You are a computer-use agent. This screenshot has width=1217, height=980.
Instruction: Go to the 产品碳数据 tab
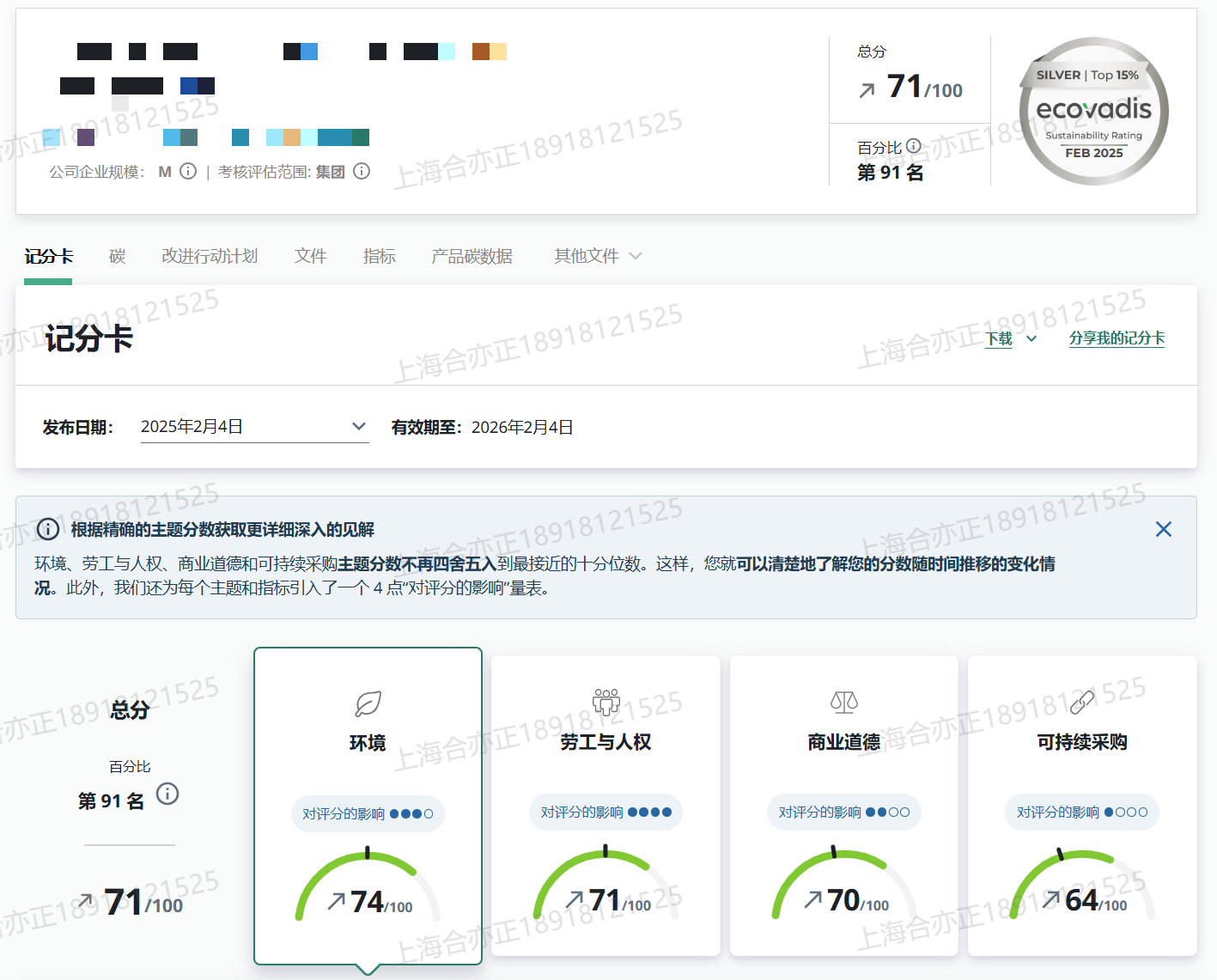tap(472, 256)
